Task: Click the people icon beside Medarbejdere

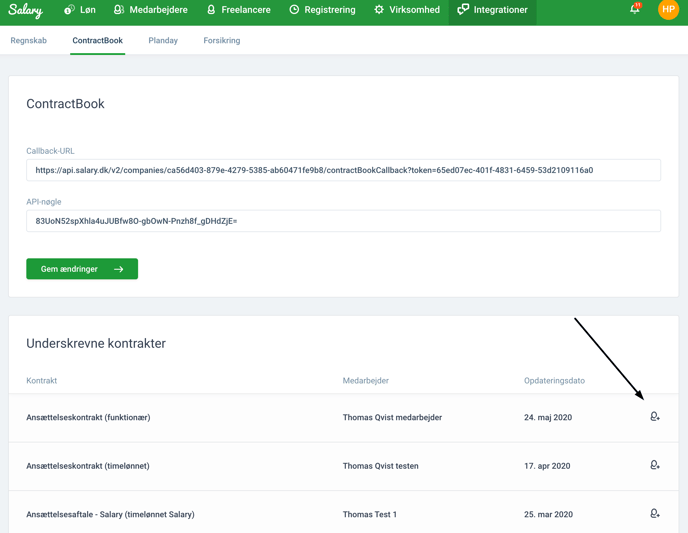Action: (118, 10)
